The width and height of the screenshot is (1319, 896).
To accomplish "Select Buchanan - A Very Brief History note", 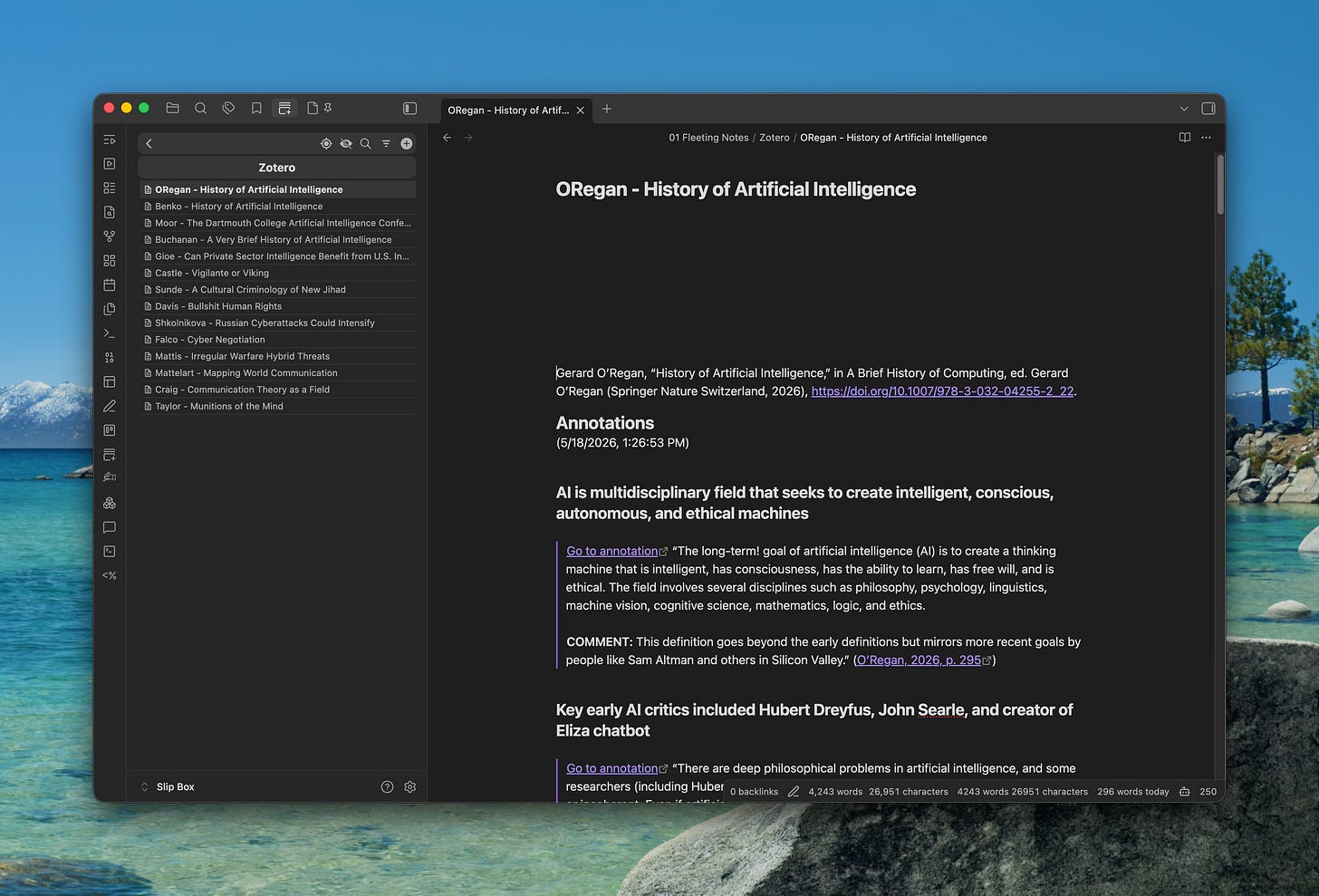I will [277, 240].
